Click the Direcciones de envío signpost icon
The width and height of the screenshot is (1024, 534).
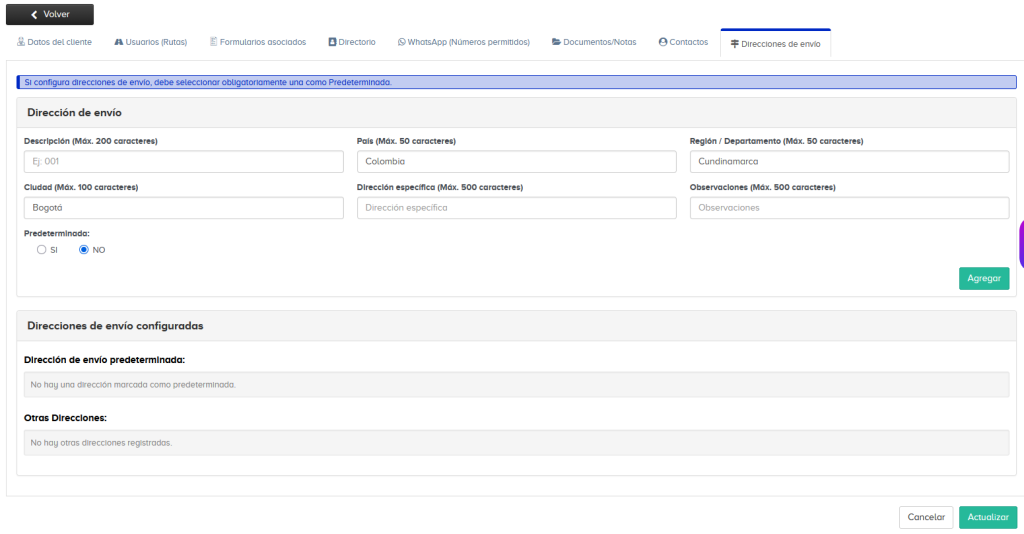735,44
